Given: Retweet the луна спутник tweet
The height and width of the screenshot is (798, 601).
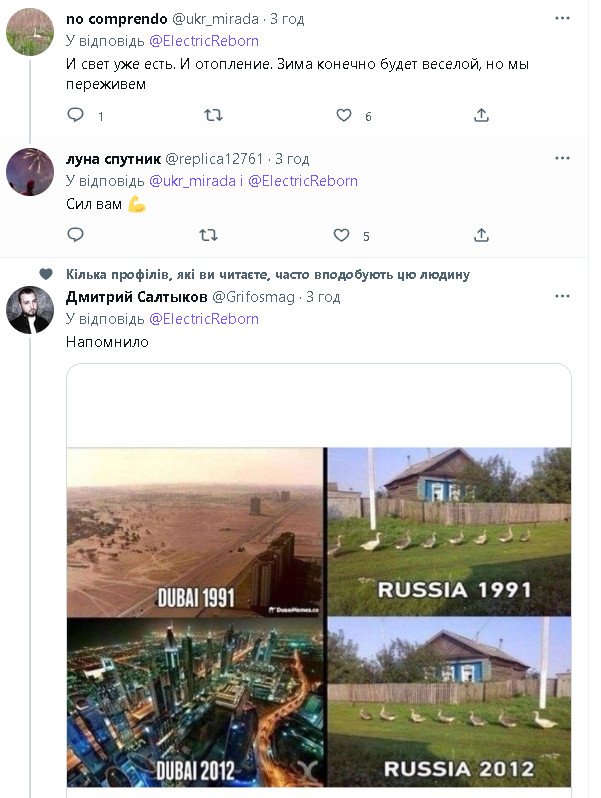Looking at the screenshot, I should tap(208, 235).
